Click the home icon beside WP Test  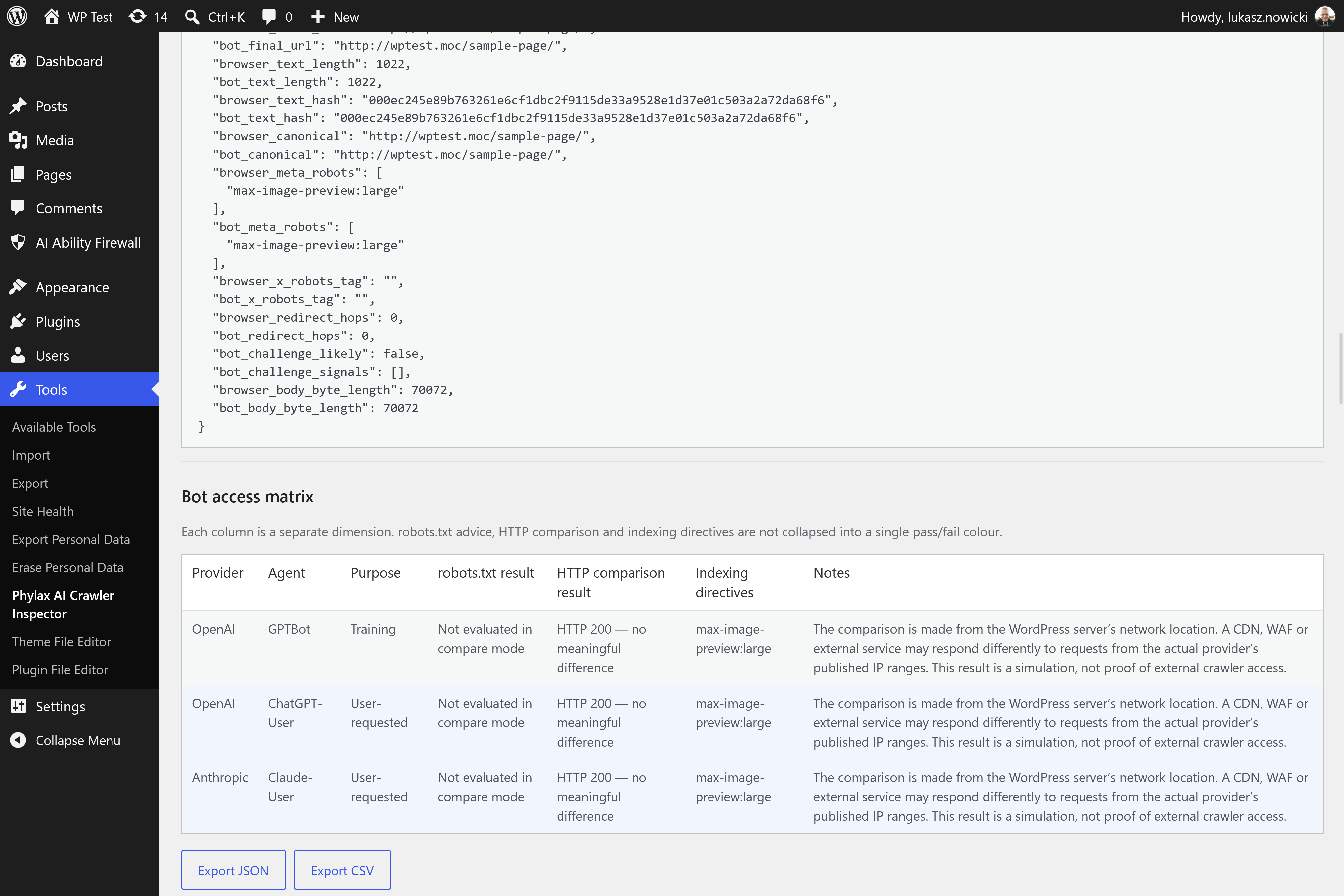51,16
